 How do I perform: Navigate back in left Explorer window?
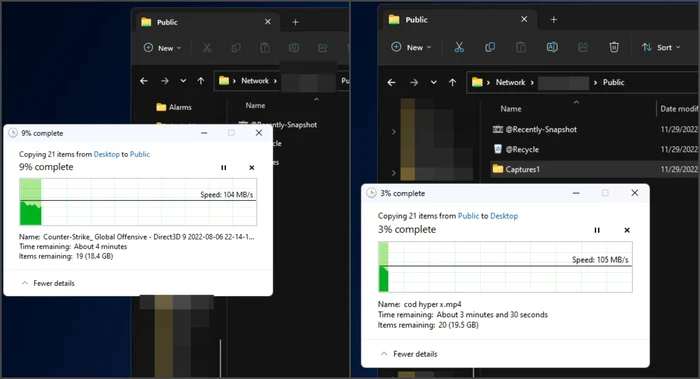click(144, 81)
